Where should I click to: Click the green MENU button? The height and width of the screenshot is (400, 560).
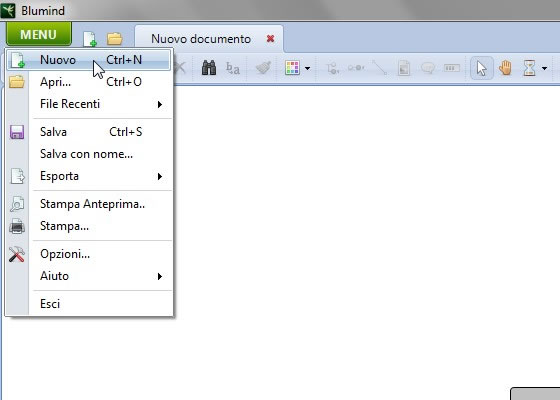[x=39, y=34]
